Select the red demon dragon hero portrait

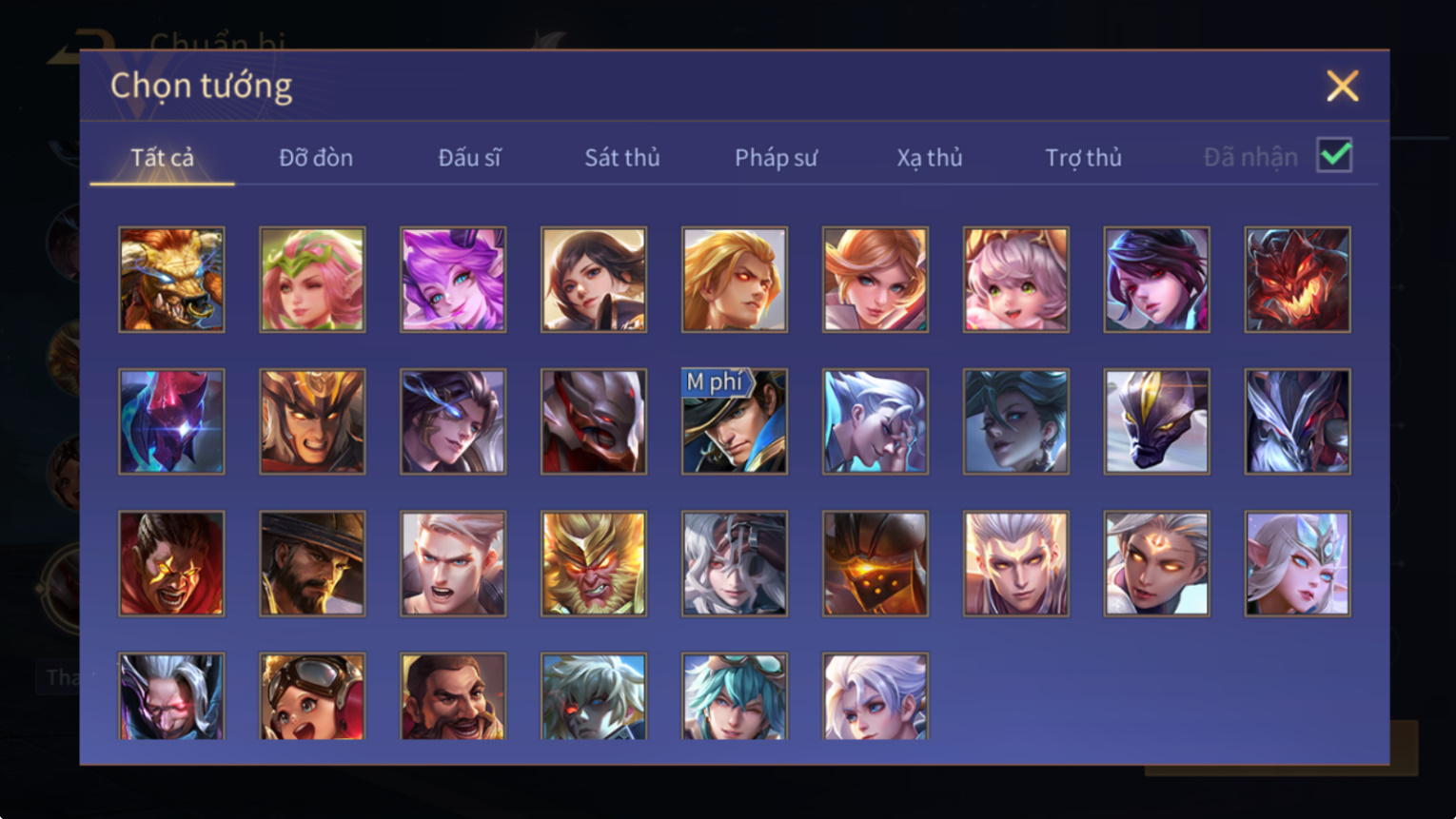coord(1297,280)
